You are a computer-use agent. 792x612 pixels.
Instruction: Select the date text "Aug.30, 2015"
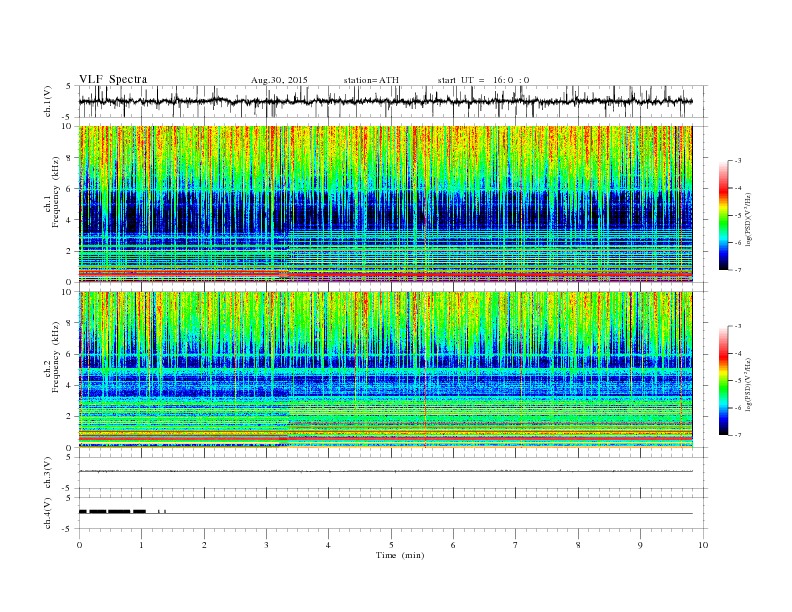[x=279, y=80]
